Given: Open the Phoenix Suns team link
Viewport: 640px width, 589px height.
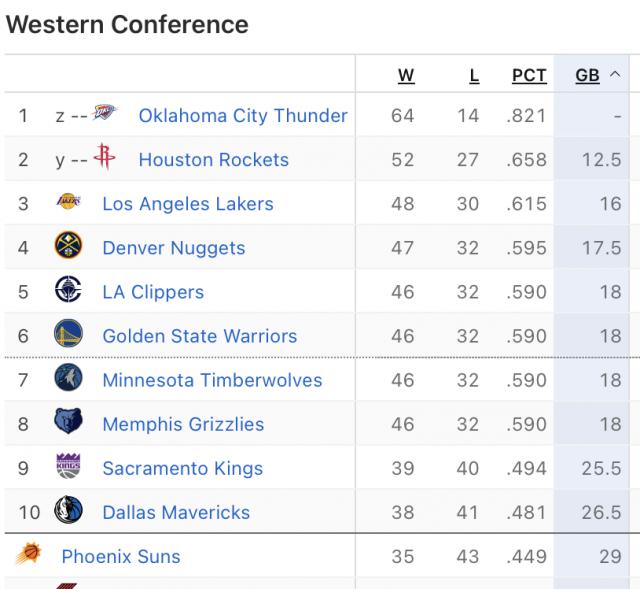Looking at the screenshot, I should pos(121,556).
